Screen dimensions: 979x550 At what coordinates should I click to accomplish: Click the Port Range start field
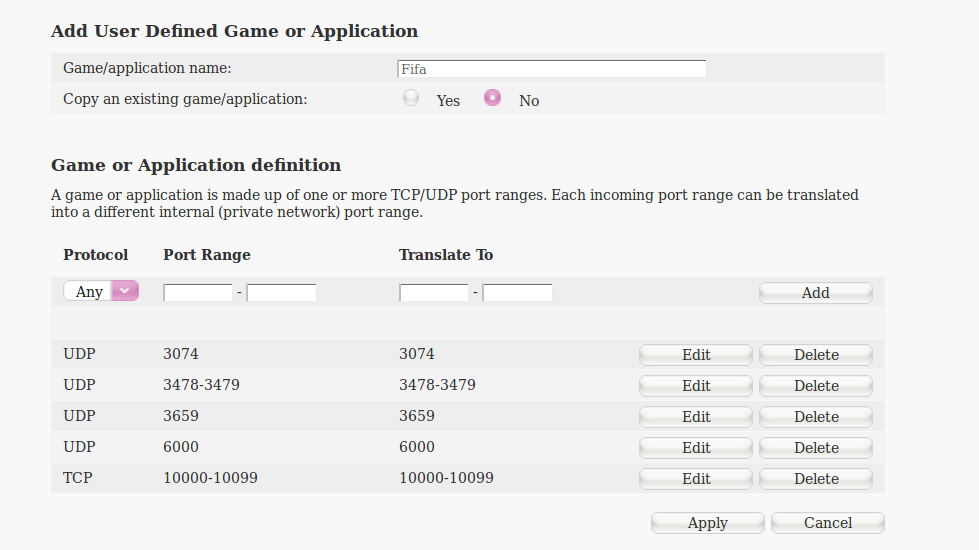click(x=198, y=293)
